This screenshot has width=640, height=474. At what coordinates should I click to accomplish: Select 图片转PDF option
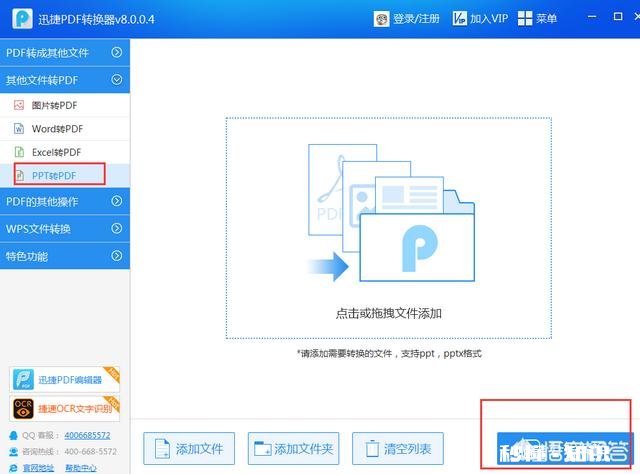65,105
